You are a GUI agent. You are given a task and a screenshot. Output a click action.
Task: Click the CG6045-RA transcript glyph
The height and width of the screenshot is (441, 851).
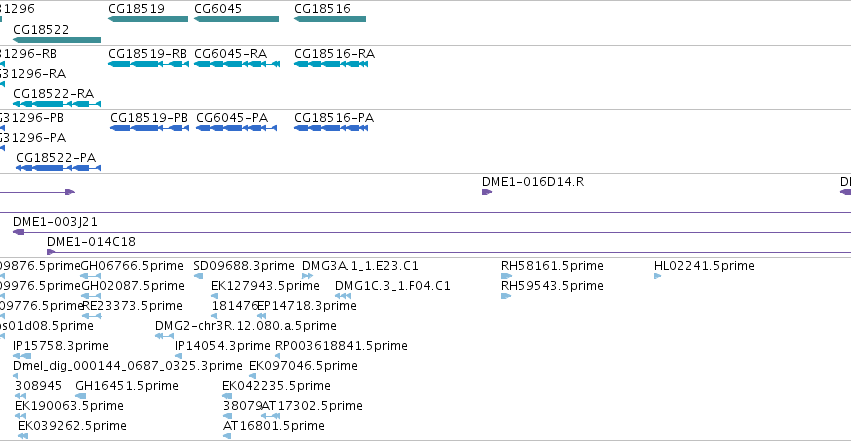pos(237,64)
